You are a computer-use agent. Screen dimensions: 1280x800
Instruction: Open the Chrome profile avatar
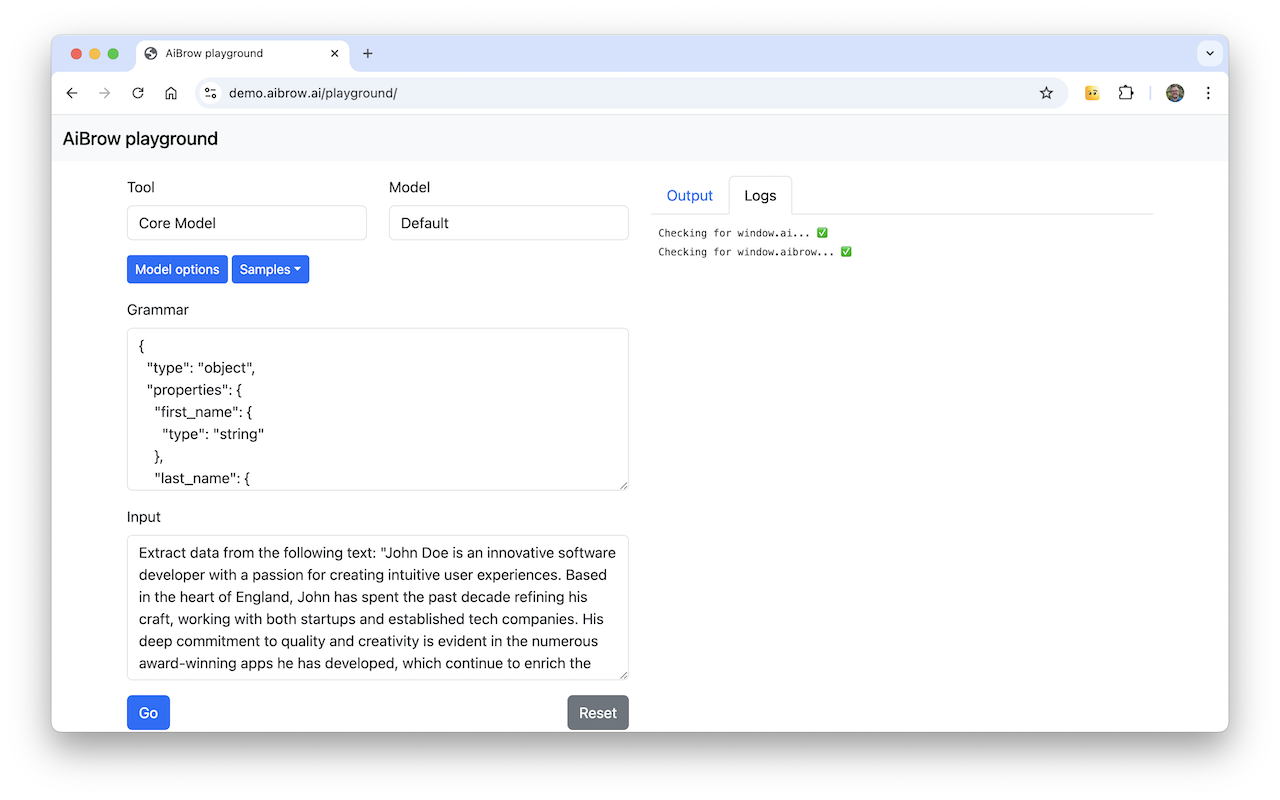(x=1175, y=93)
